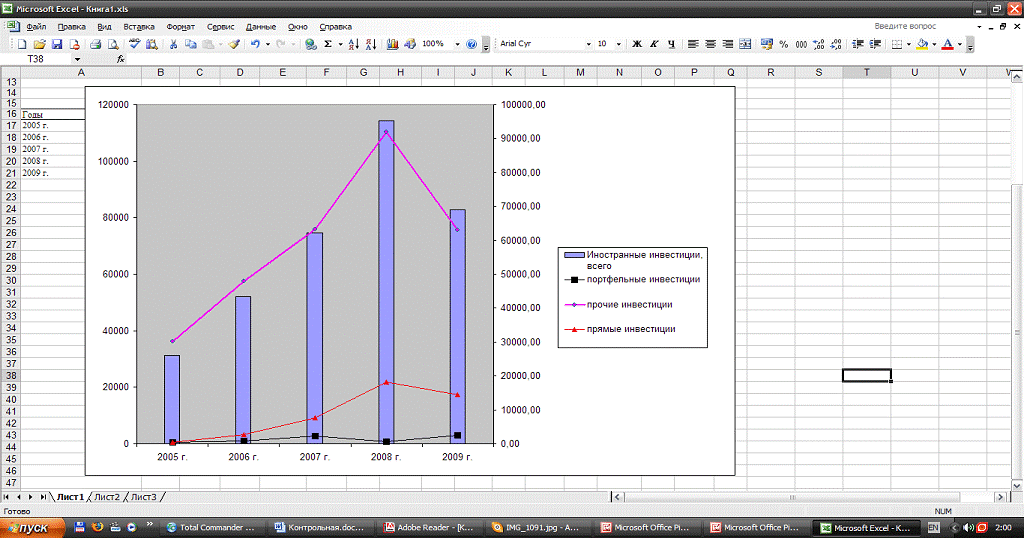Screen dimensions: 1024x538
Task: Open the Fill Color bucket swatch
Action: [x=922, y=45]
